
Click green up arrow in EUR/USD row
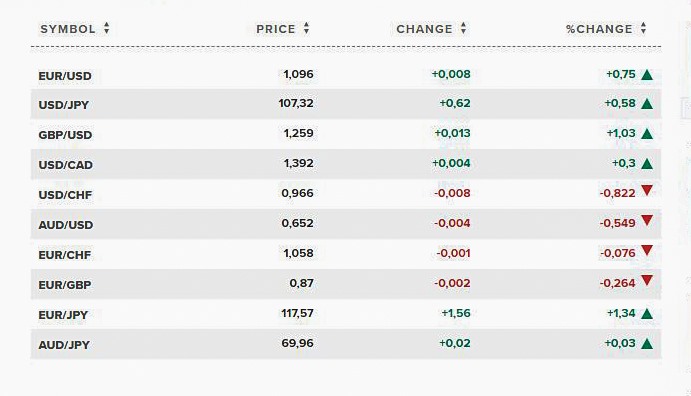pos(647,74)
